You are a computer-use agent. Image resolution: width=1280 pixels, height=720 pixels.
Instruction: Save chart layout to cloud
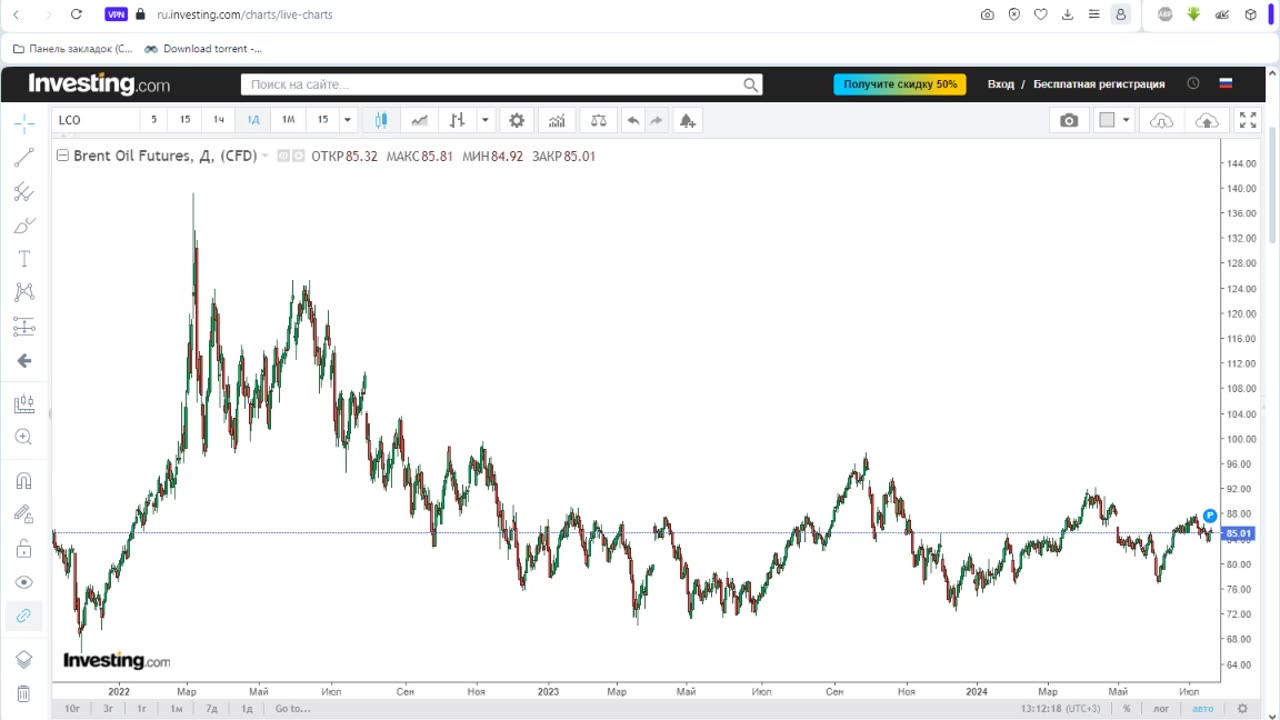[1207, 120]
